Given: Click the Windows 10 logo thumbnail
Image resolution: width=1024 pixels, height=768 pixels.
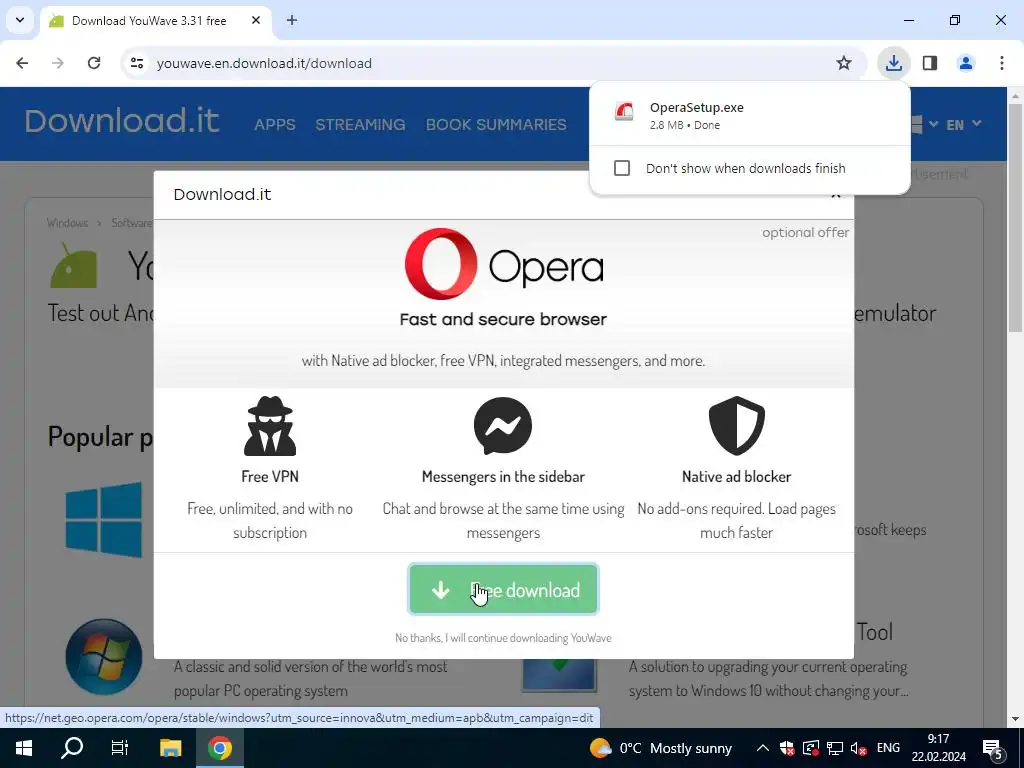Looking at the screenshot, I should coord(104,520).
